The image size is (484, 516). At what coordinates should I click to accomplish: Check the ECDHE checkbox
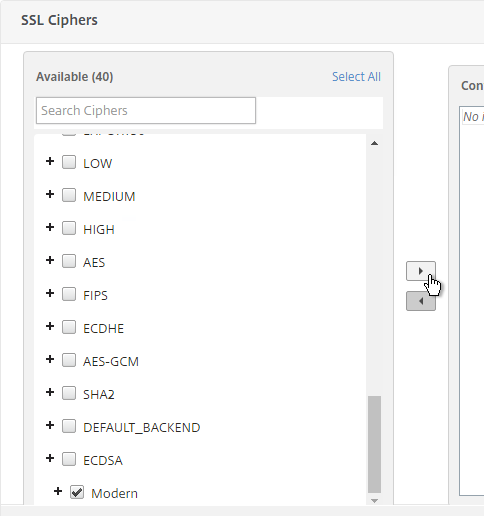(x=69, y=327)
